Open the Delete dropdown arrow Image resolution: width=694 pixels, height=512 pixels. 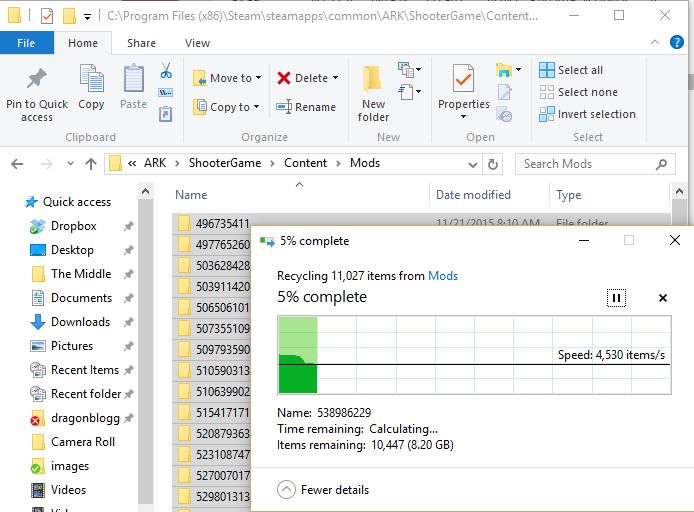click(335, 78)
